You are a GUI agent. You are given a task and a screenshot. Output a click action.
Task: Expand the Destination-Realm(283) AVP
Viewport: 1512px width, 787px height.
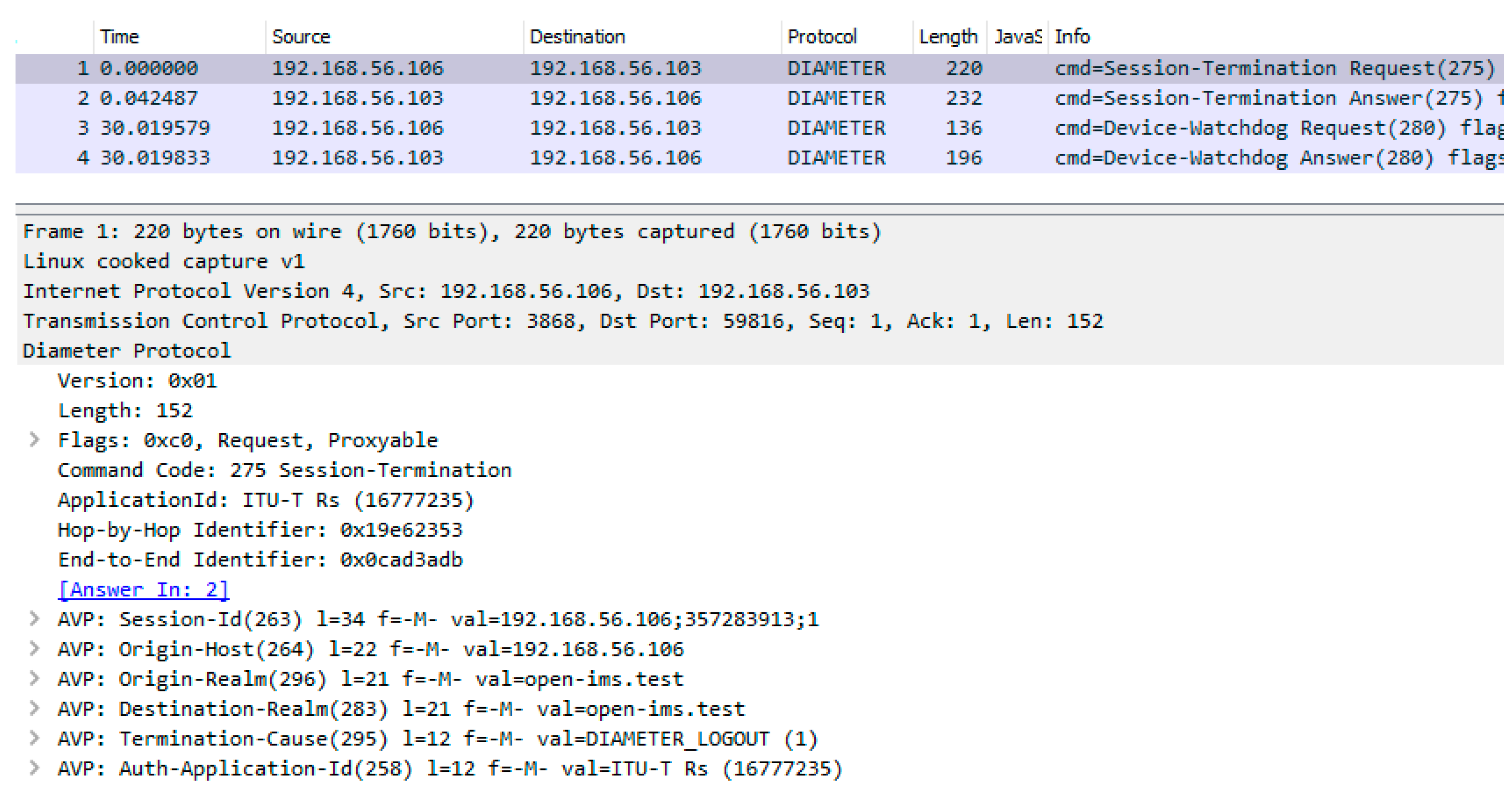[x=34, y=708]
